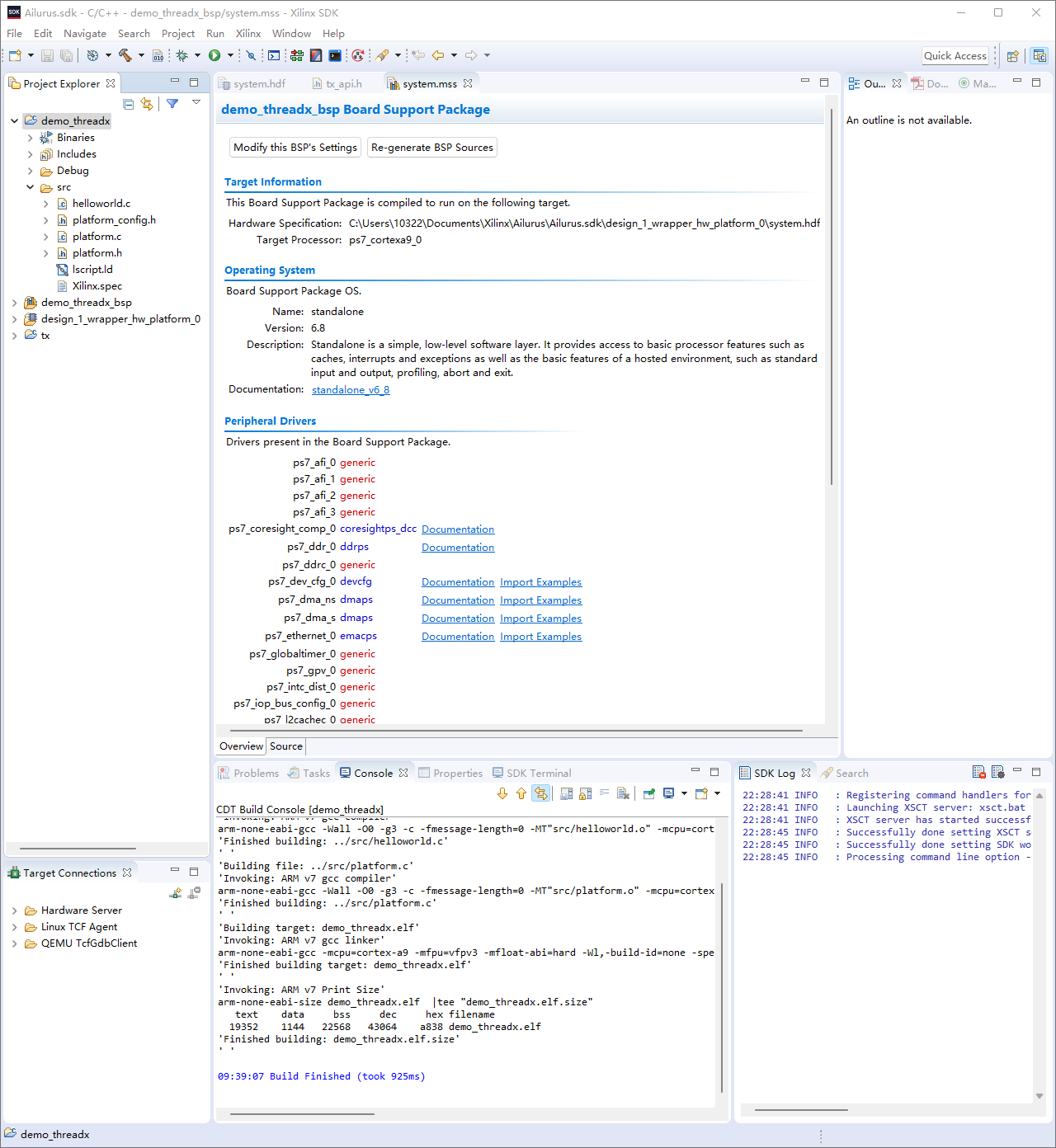The height and width of the screenshot is (1148, 1056).
Task: Toggle Link with Editor in Project Explorer
Action: click(x=147, y=104)
